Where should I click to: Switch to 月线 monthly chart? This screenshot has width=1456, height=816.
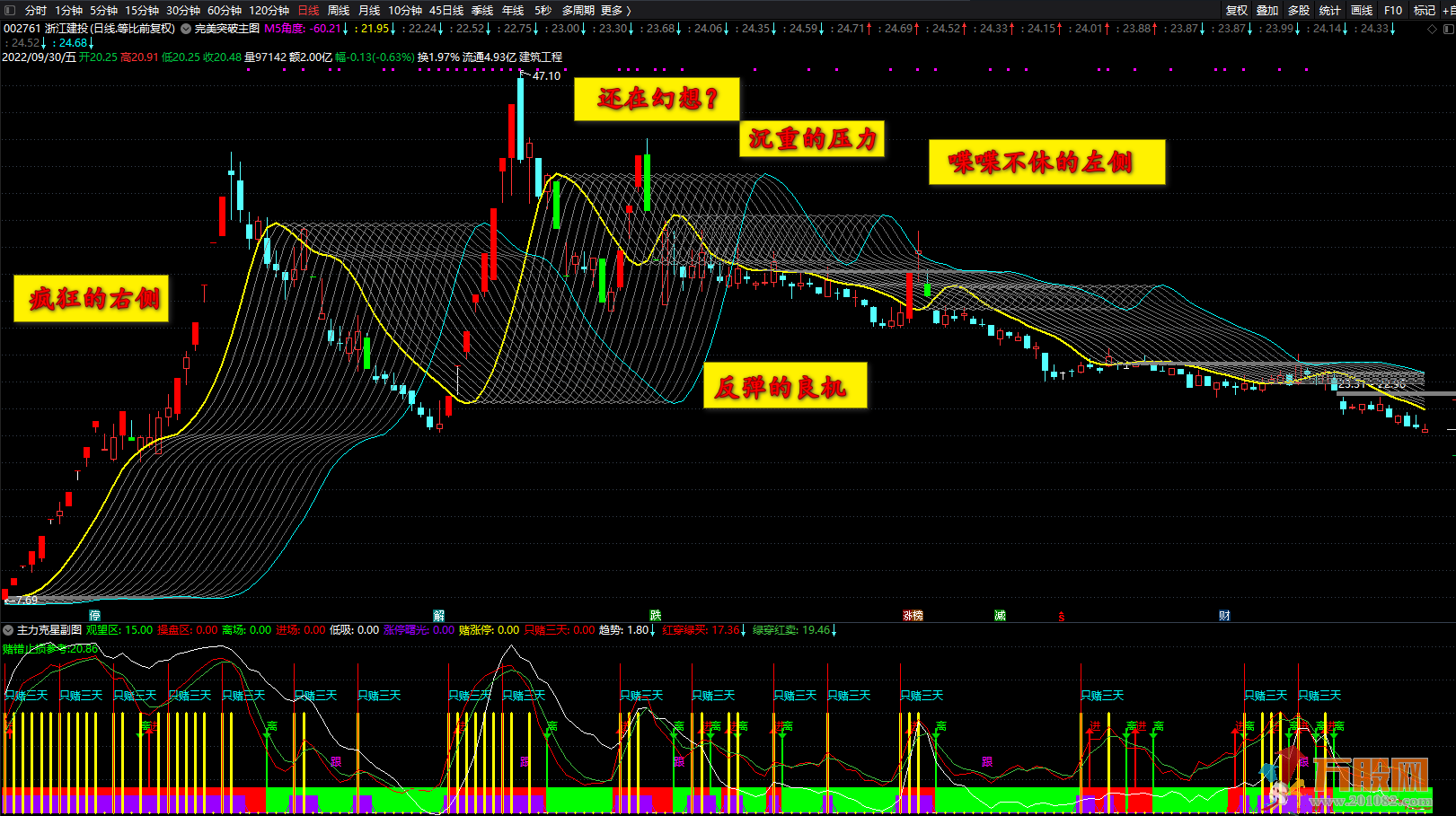(369, 10)
